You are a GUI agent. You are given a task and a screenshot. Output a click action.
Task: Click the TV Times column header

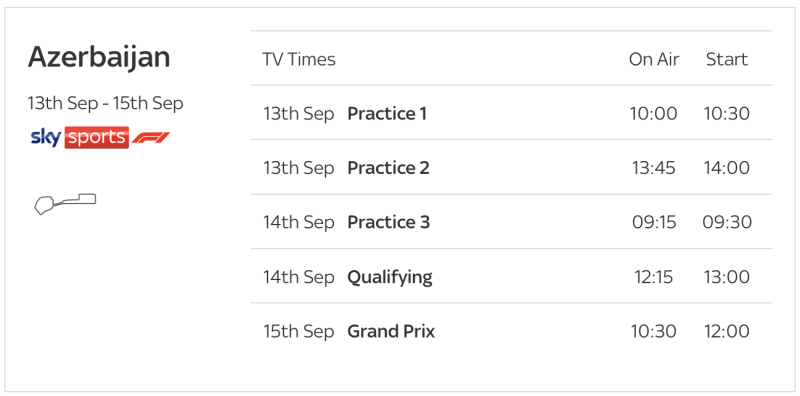pos(299,59)
